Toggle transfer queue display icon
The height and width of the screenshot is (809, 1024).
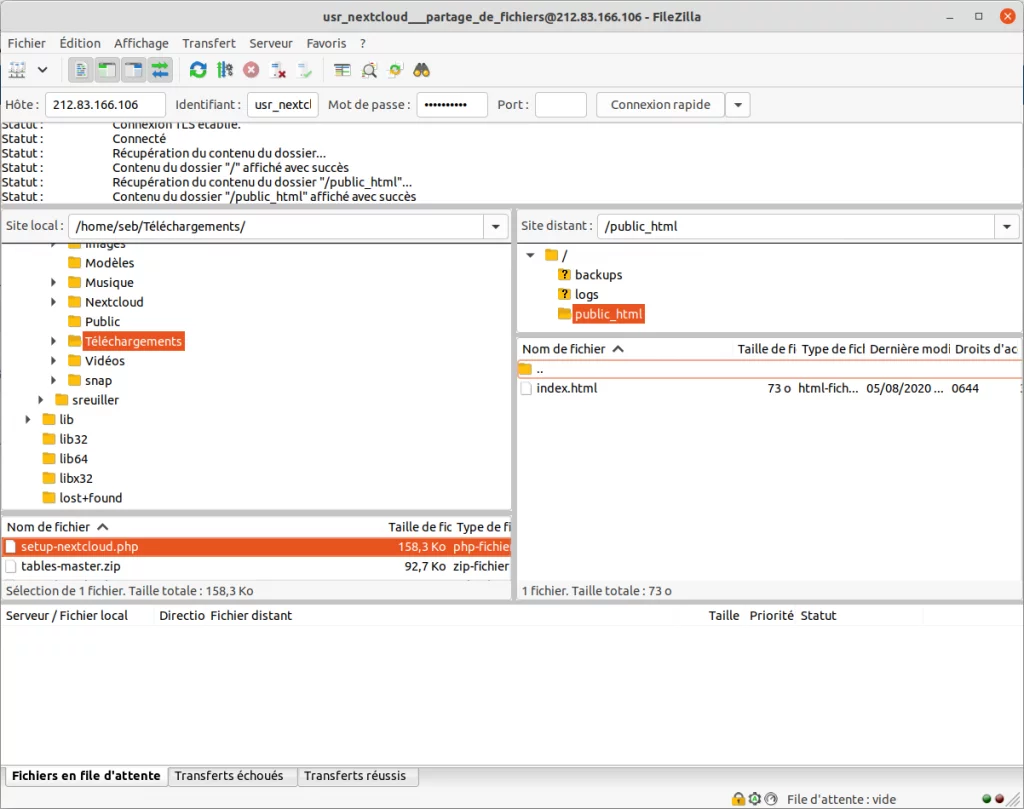tap(160, 70)
